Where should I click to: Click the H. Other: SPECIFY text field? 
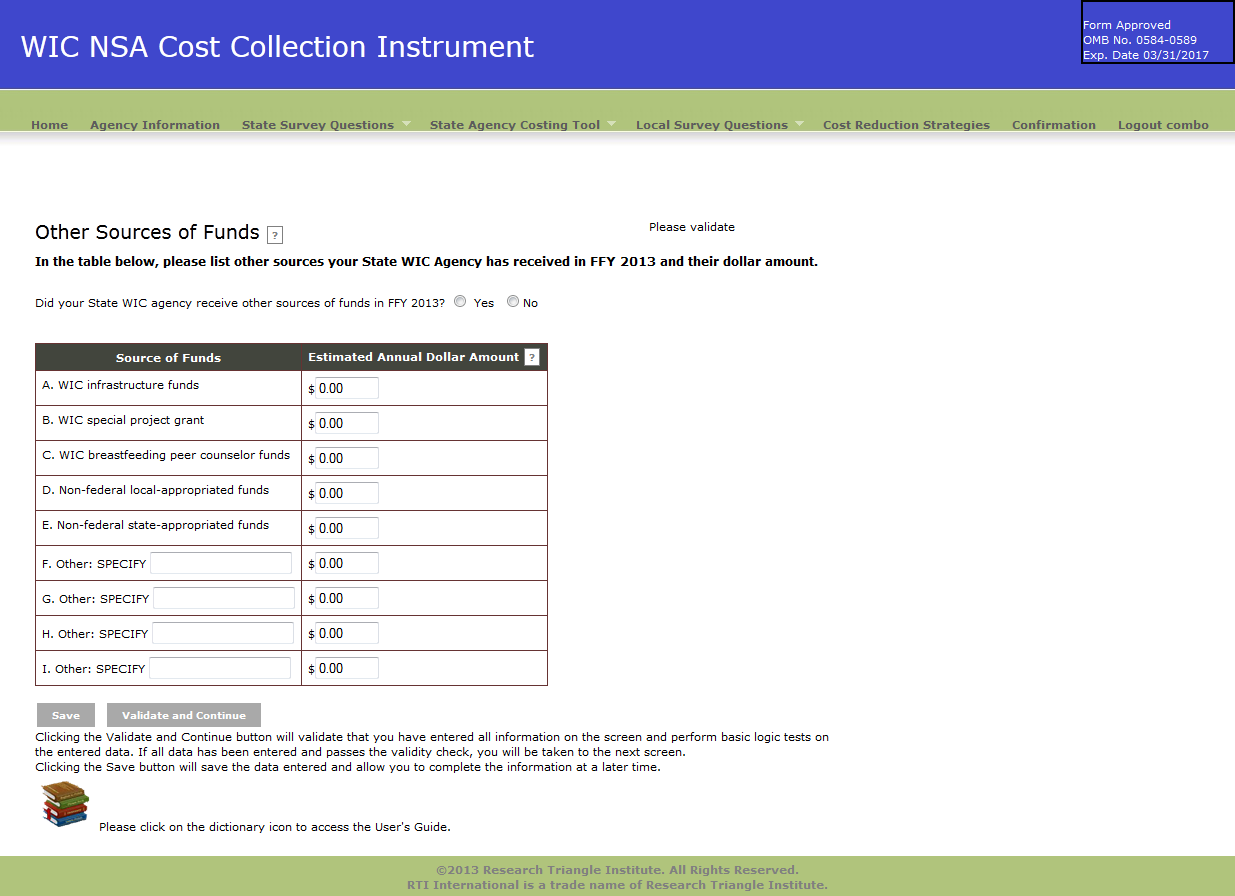[223, 633]
